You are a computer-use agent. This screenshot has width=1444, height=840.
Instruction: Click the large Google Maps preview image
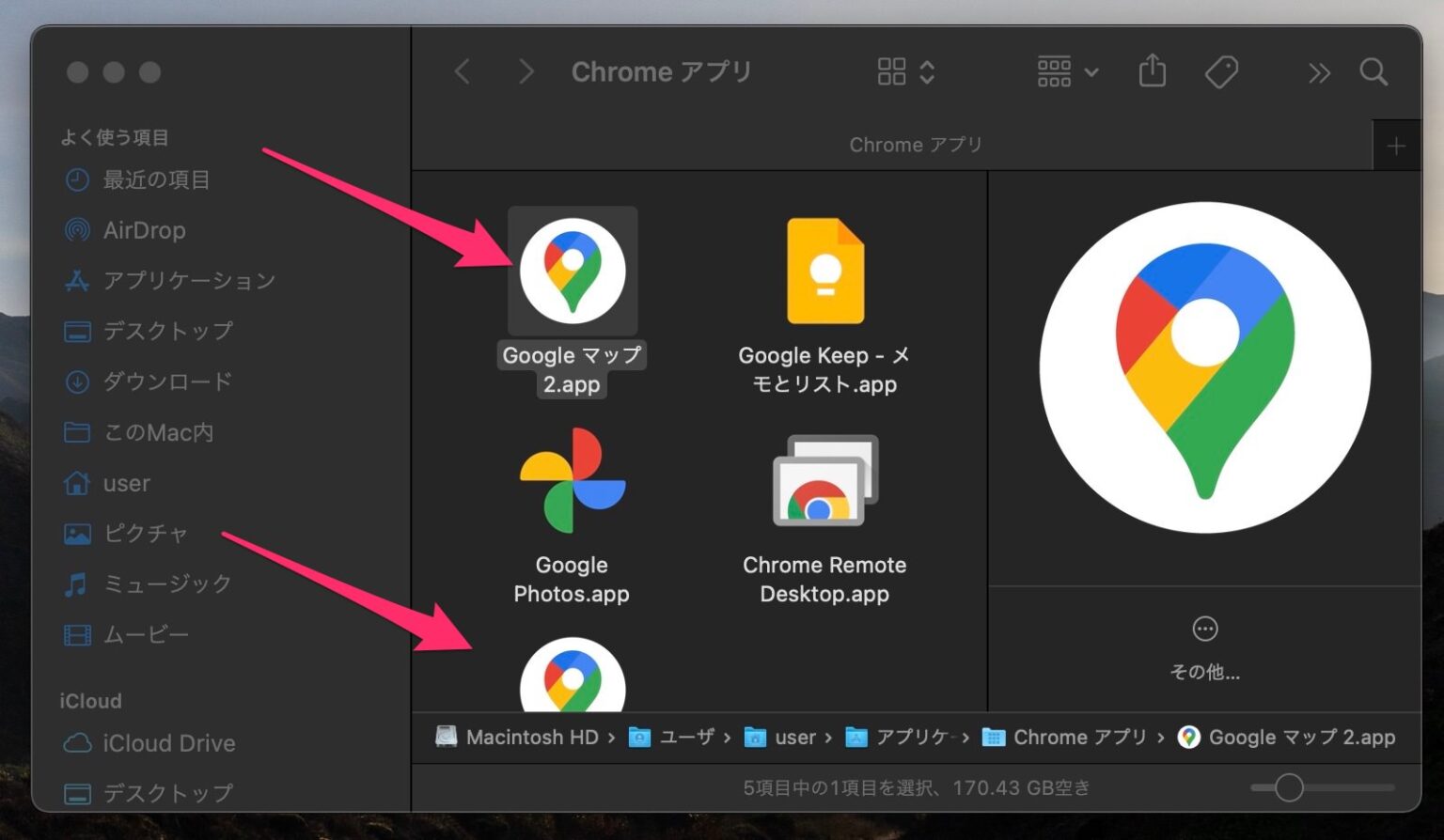pos(1205,367)
